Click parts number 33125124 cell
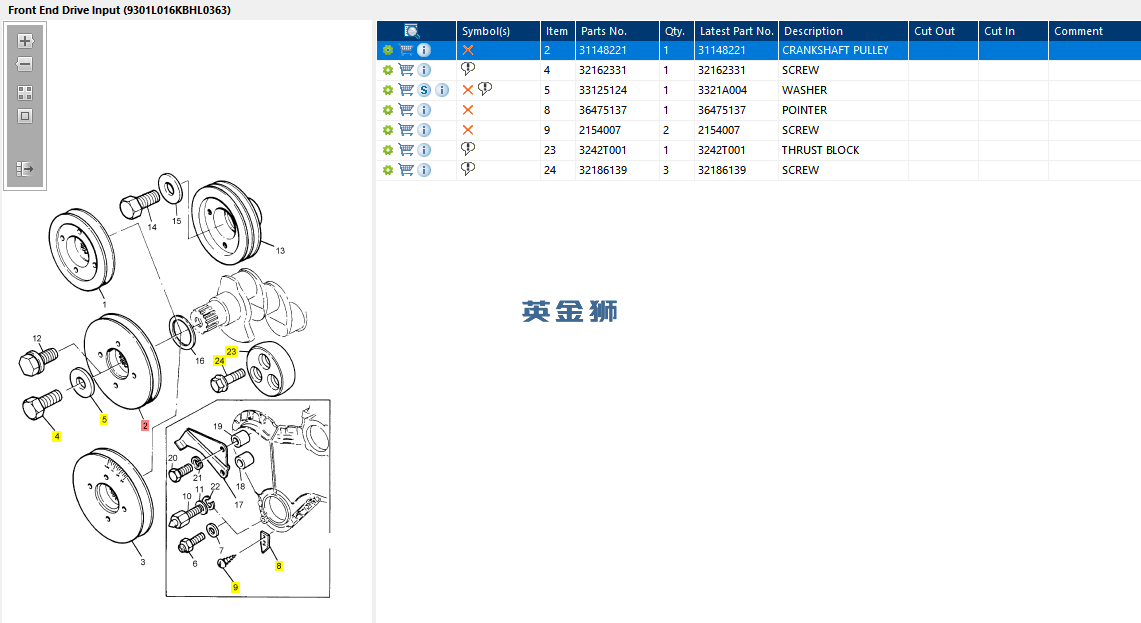Screen dimensions: 1141x623 tap(617, 90)
